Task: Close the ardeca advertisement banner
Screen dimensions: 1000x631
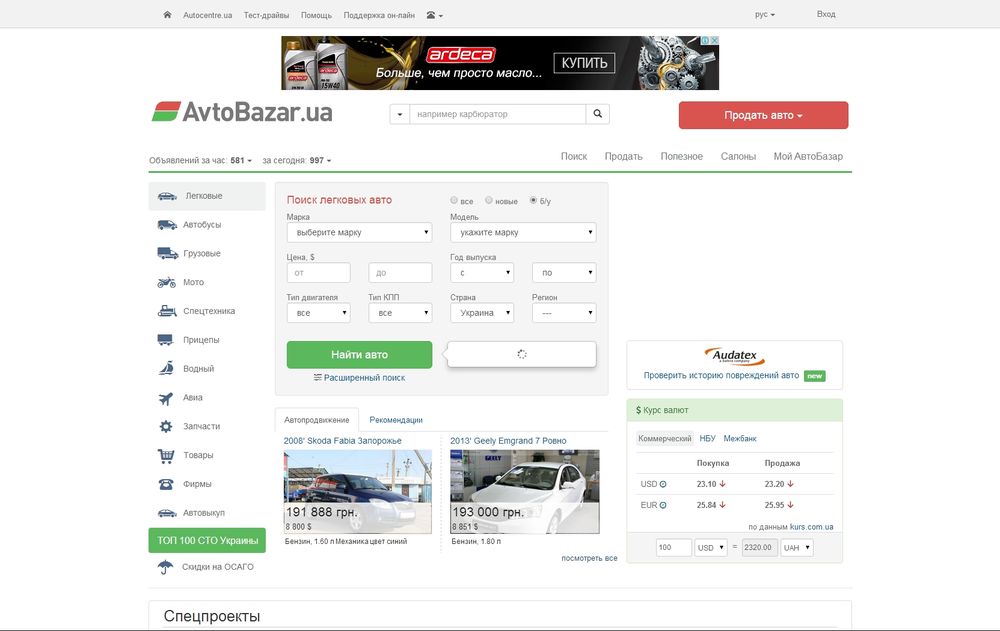Action: pyautogui.click(x=714, y=40)
